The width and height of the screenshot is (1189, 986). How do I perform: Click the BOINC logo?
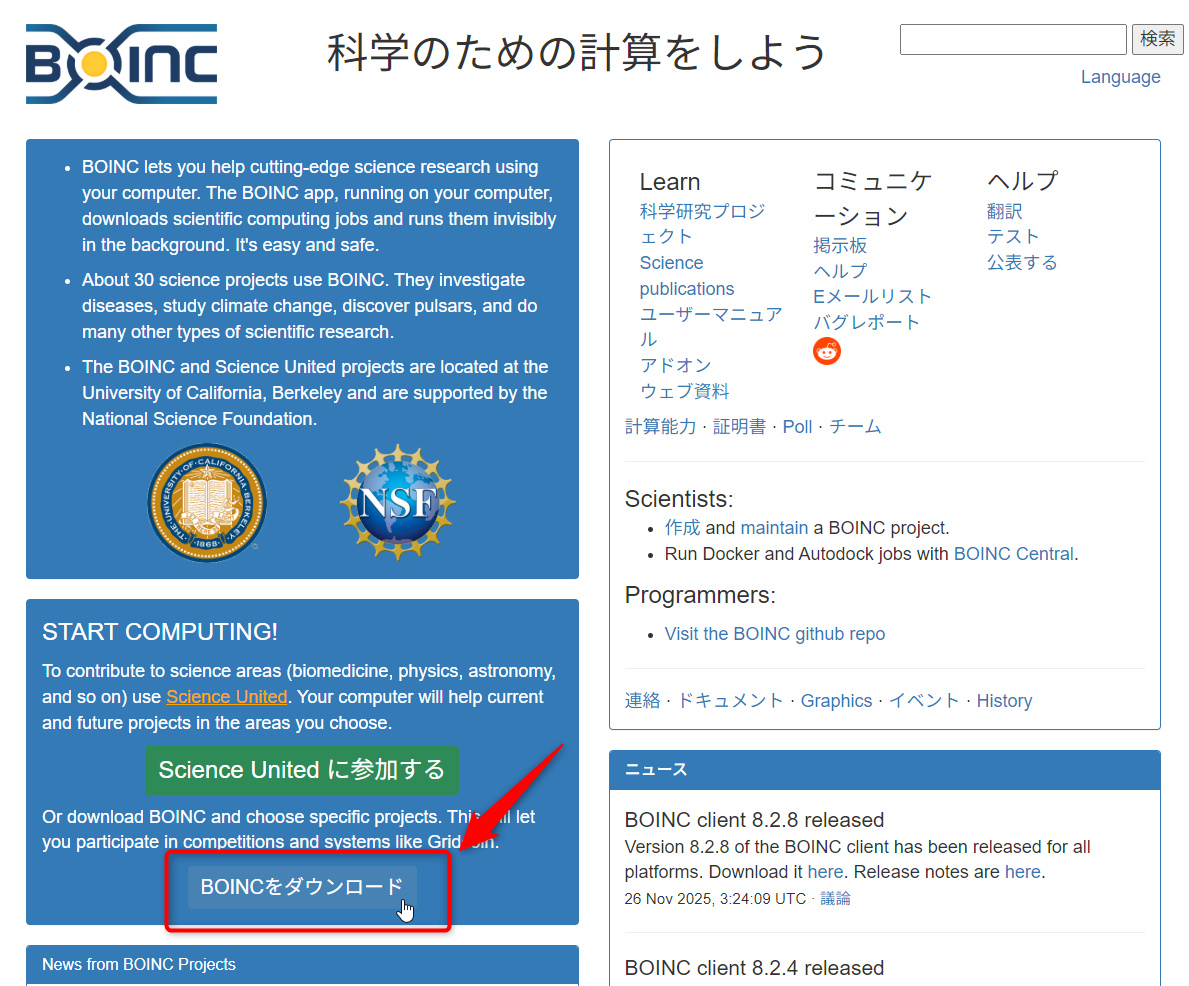[x=119, y=63]
